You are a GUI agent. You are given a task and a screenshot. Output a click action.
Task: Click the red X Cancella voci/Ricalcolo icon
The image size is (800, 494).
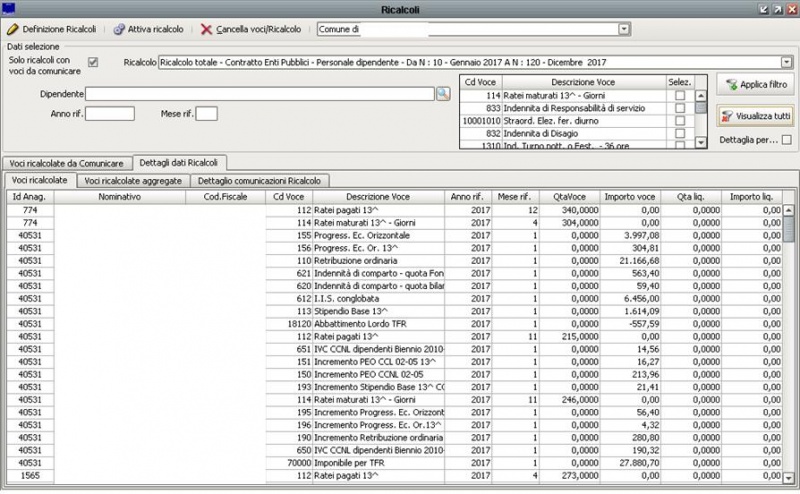206,30
